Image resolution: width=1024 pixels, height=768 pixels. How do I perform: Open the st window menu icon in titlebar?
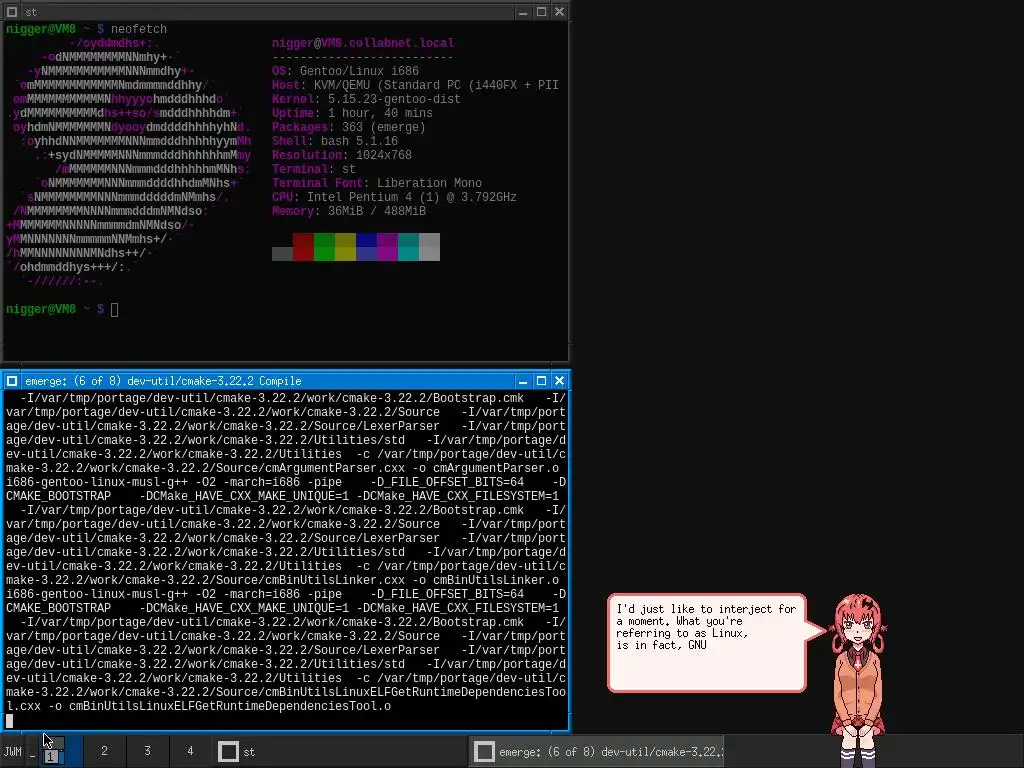tap(12, 12)
